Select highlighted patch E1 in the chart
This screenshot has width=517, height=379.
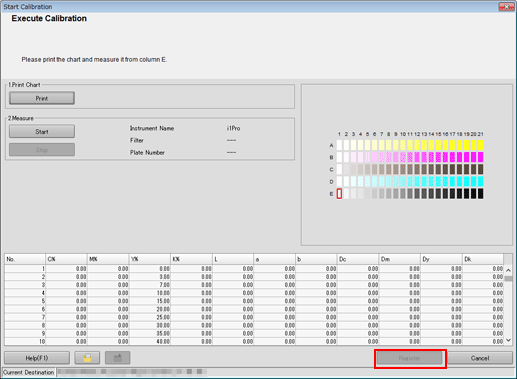tap(339, 194)
